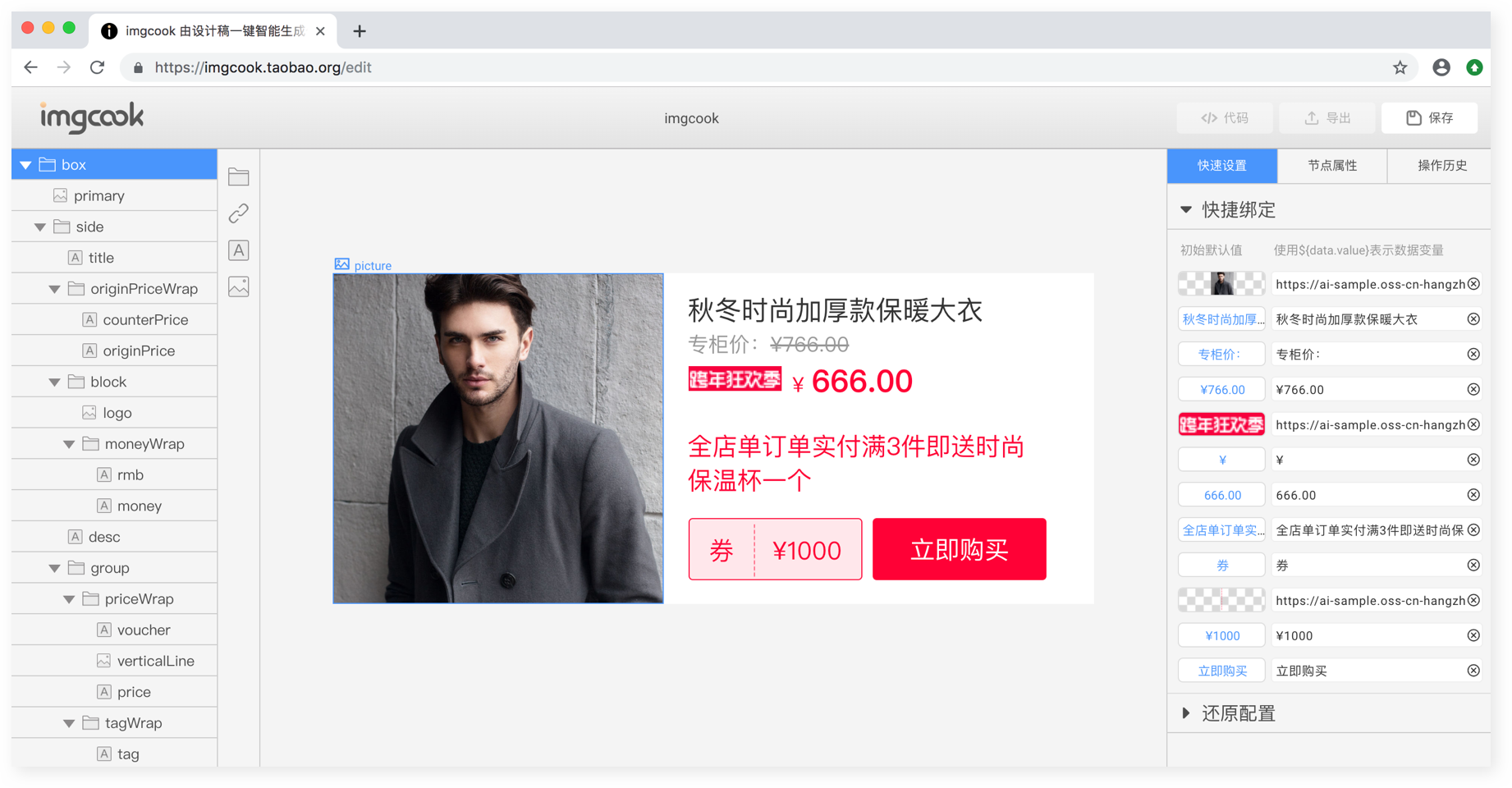This screenshot has width=1512, height=788.
Task: Clear the ¥766.00 binding value
Action: point(1473,389)
